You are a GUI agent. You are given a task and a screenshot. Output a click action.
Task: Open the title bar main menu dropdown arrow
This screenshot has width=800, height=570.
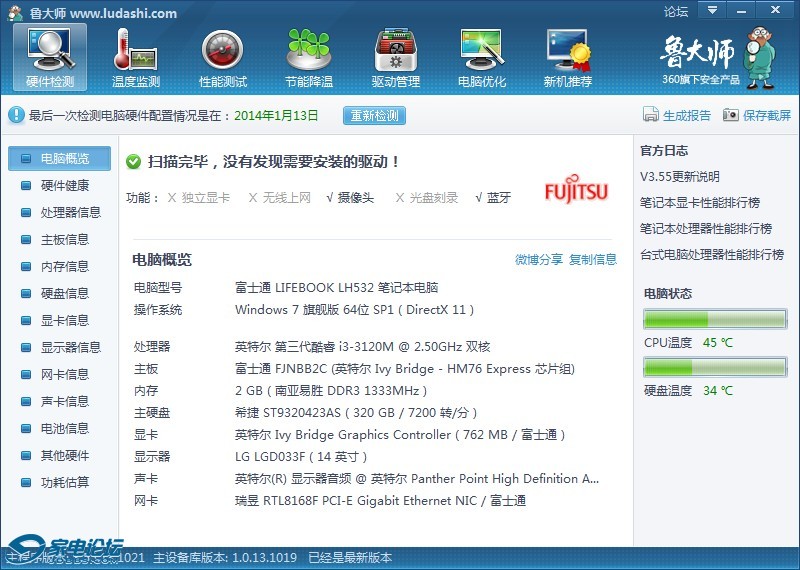coord(710,11)
